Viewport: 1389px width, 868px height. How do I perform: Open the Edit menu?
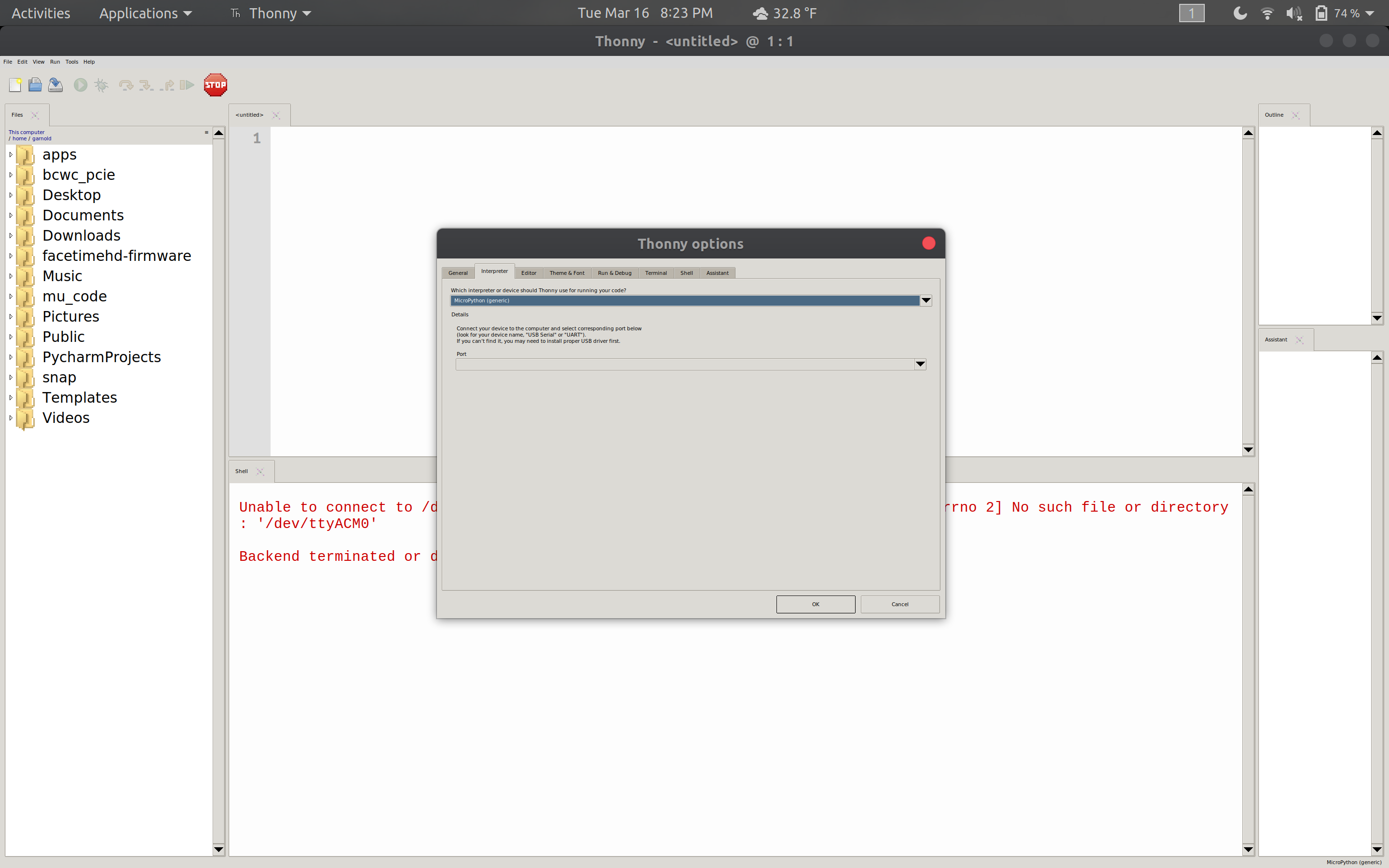tap(22, 62)
